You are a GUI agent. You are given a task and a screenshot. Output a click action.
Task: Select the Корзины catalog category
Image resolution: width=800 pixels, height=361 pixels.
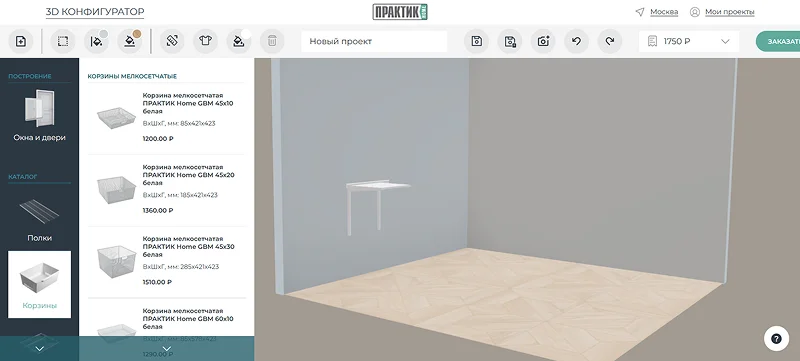pos(39,284)
